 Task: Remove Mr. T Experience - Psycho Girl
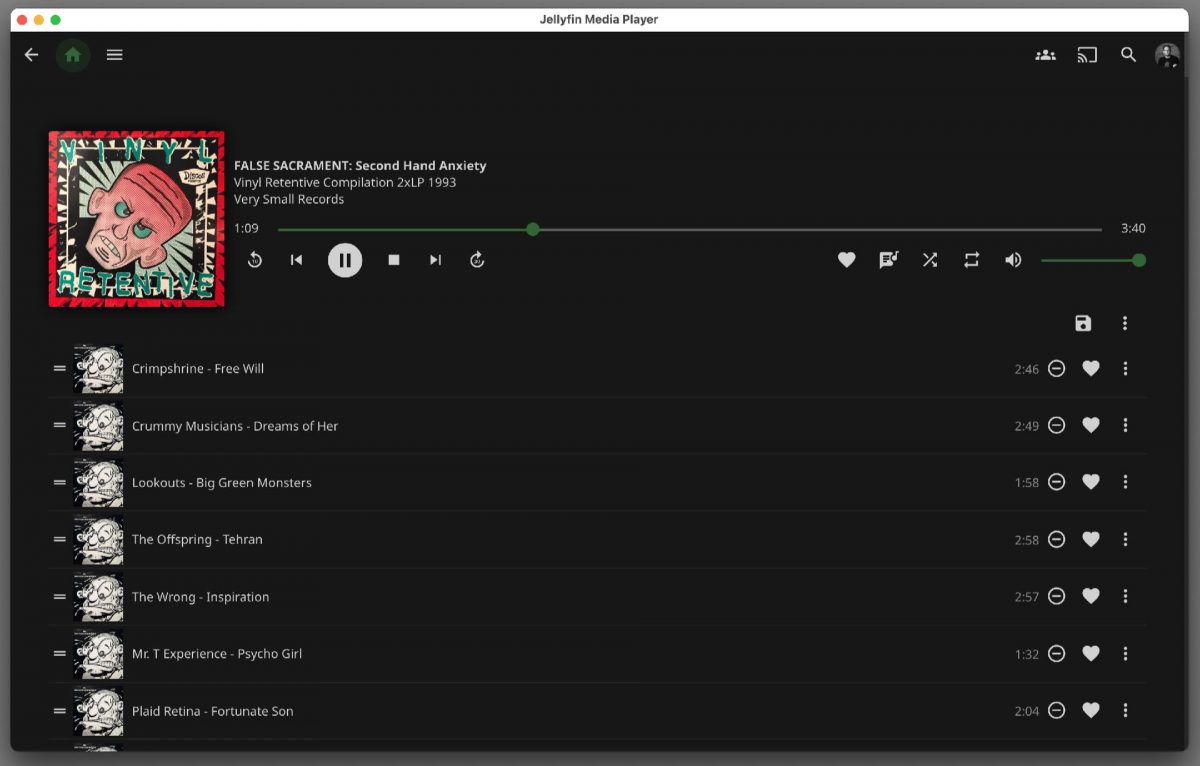(x=1056, y=653)
